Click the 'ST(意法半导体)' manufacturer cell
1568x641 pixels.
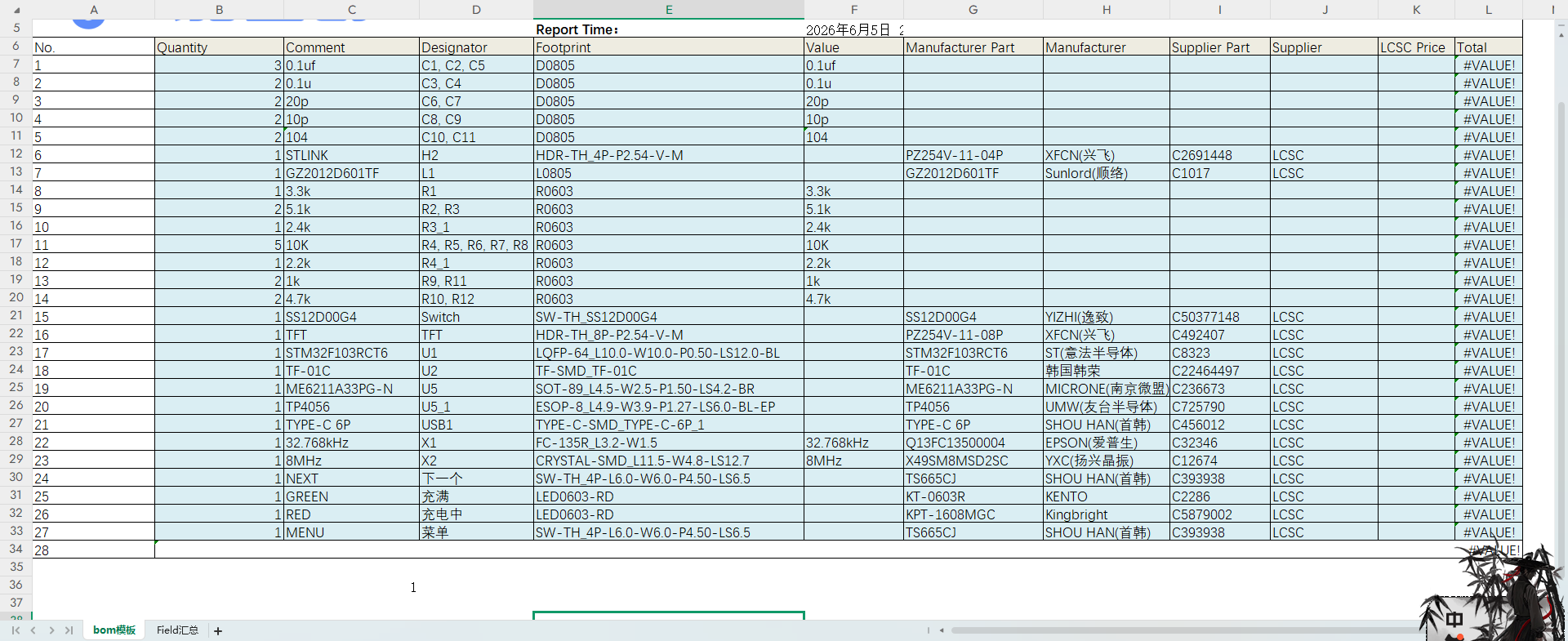point(1107,353)
